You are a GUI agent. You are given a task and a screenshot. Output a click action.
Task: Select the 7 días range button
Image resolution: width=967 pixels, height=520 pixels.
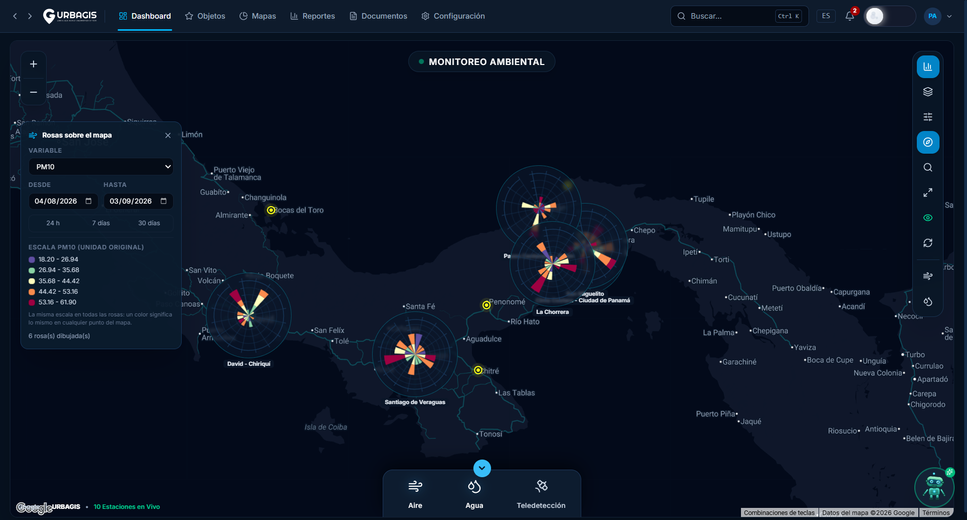[101, 223]
